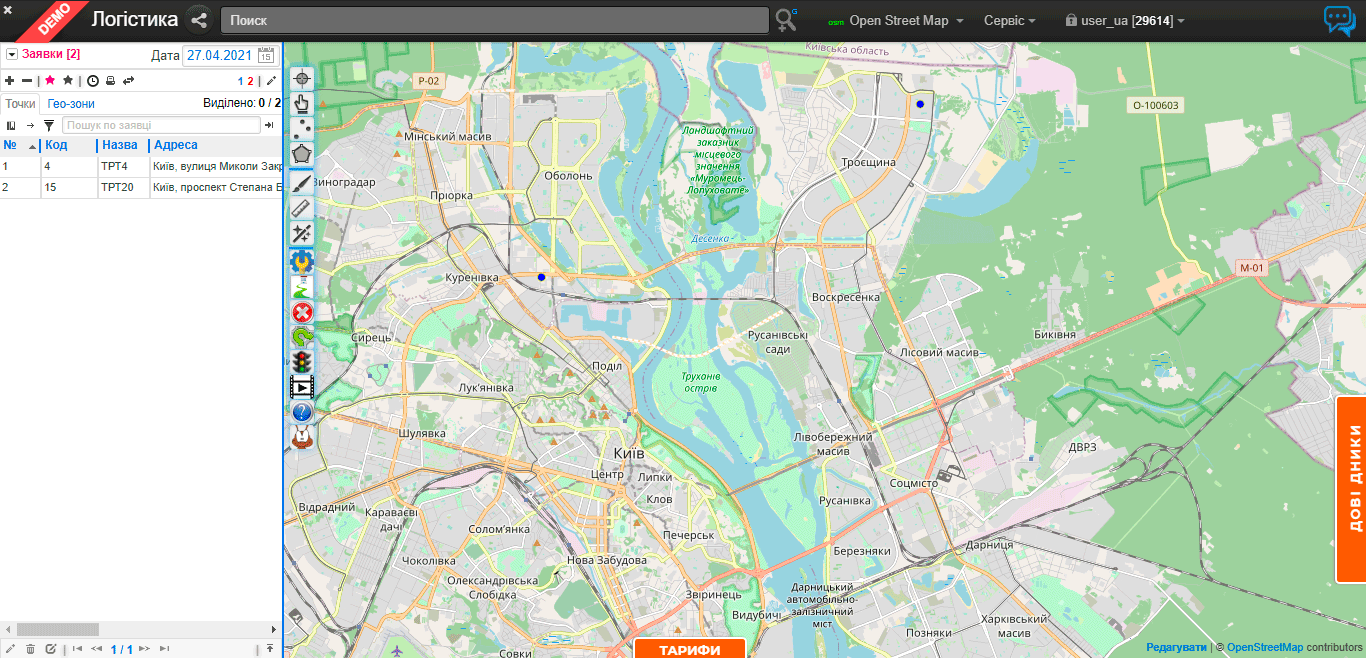The image size is (1366, 658).
Task: Click the filmstrip video playback icon
Action: point(302,386)
